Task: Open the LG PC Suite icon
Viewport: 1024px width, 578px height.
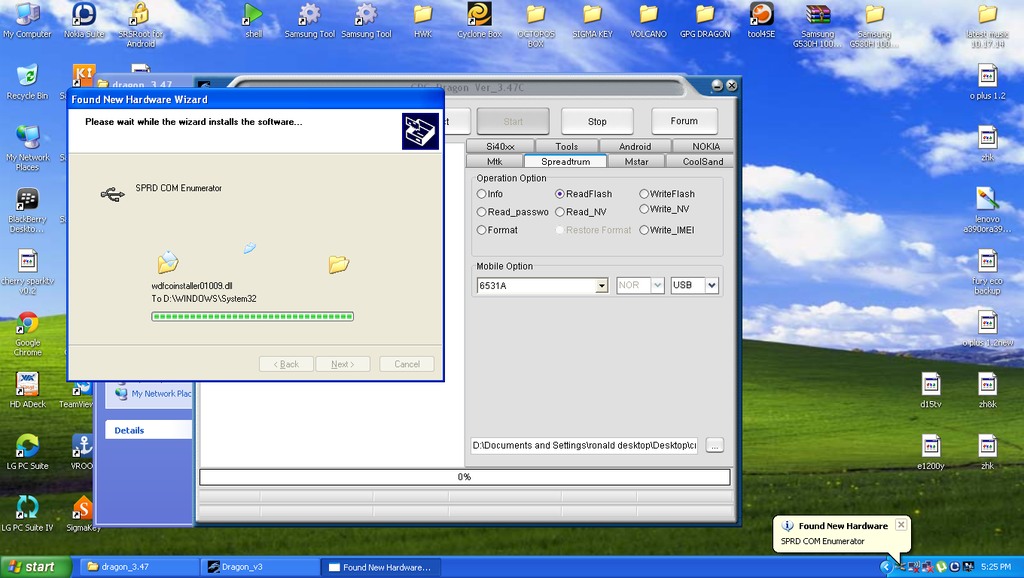Action: pos(27,446)
